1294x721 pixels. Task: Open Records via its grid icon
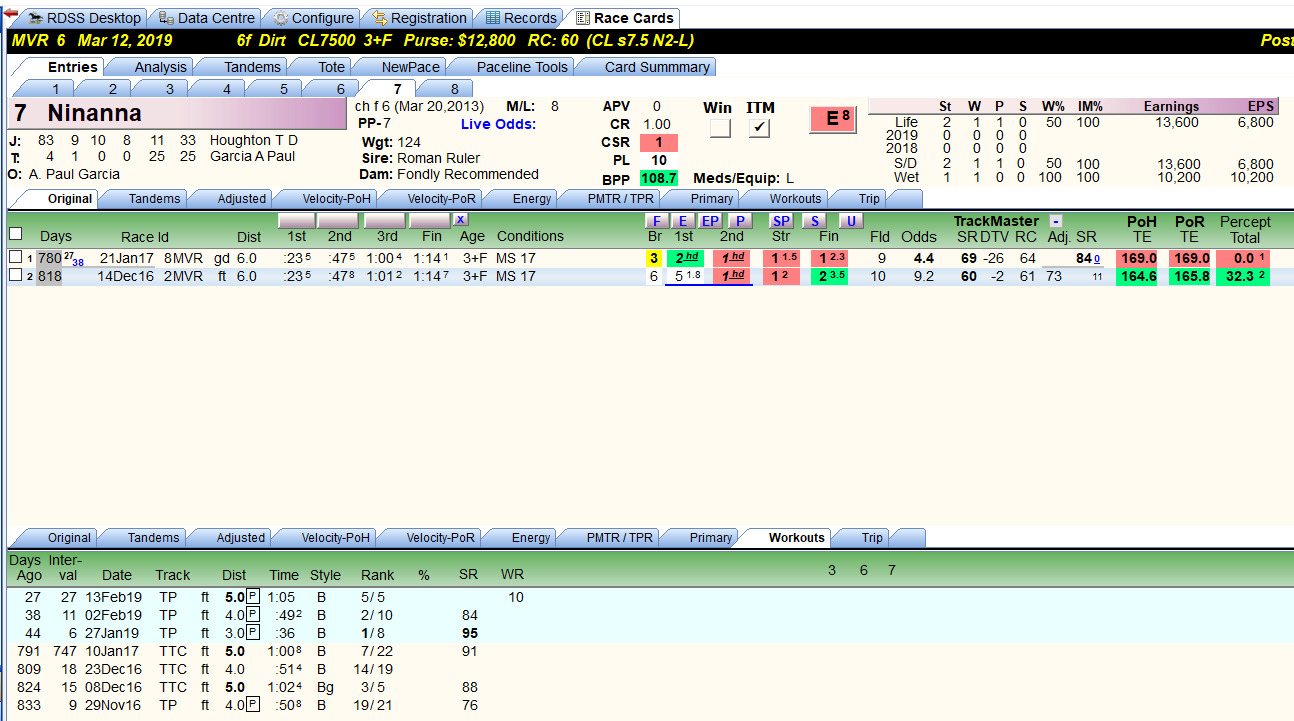pos(492,18)
